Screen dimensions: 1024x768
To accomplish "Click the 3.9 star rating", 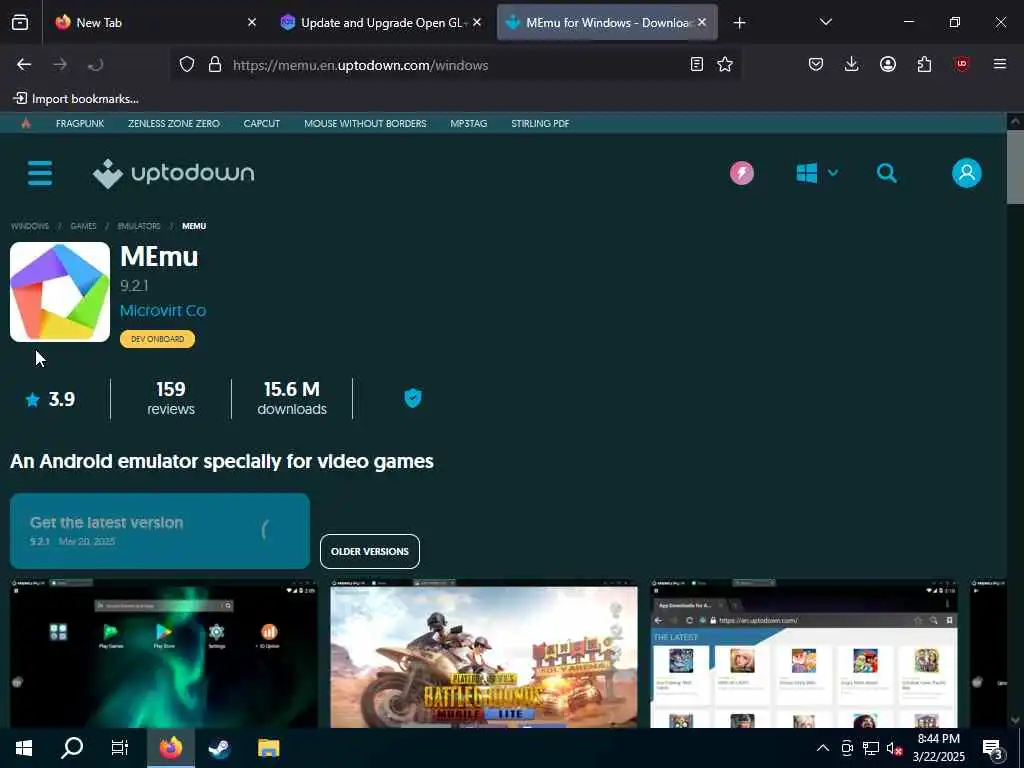I will [50, 399].
